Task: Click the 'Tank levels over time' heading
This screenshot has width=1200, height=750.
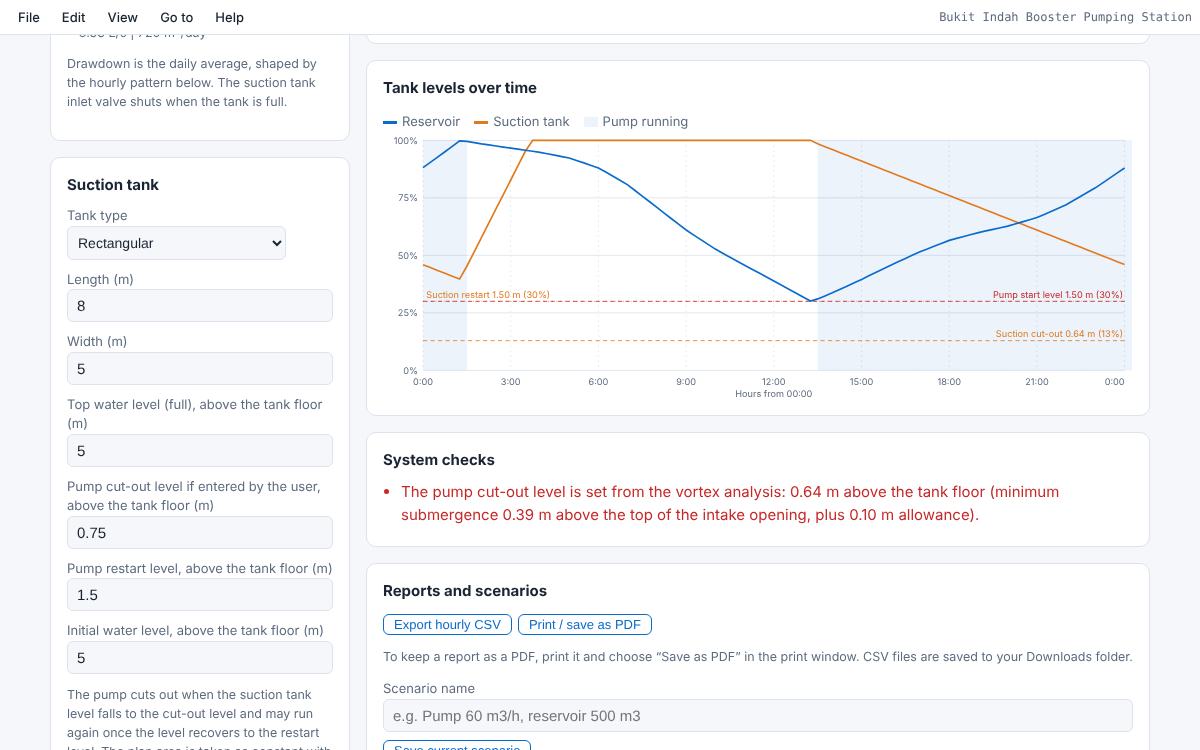Action: tap(460, 88)
